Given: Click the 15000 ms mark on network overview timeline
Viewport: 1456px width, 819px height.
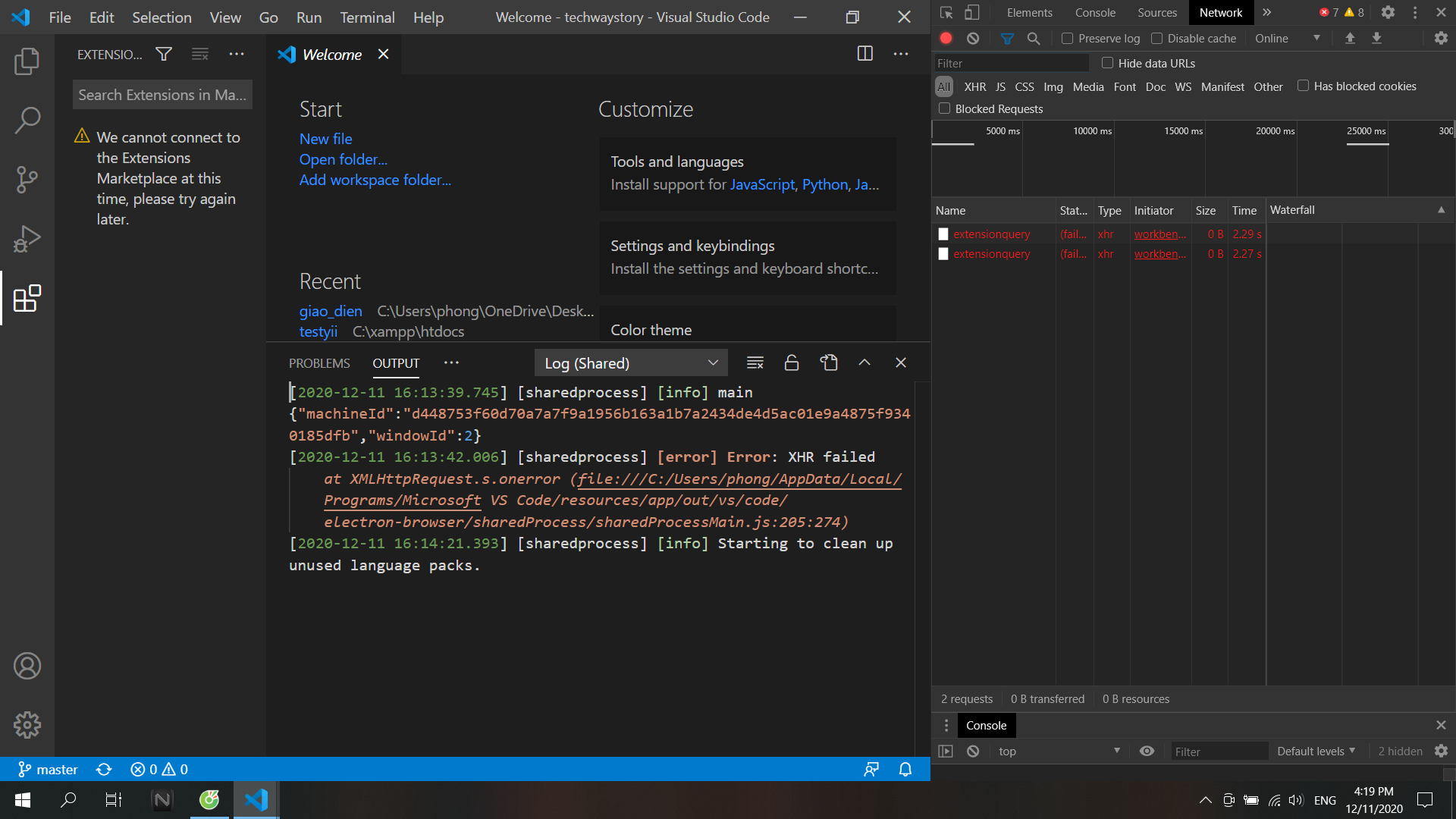Looking at the screenshot, I should coord(1183,130).
